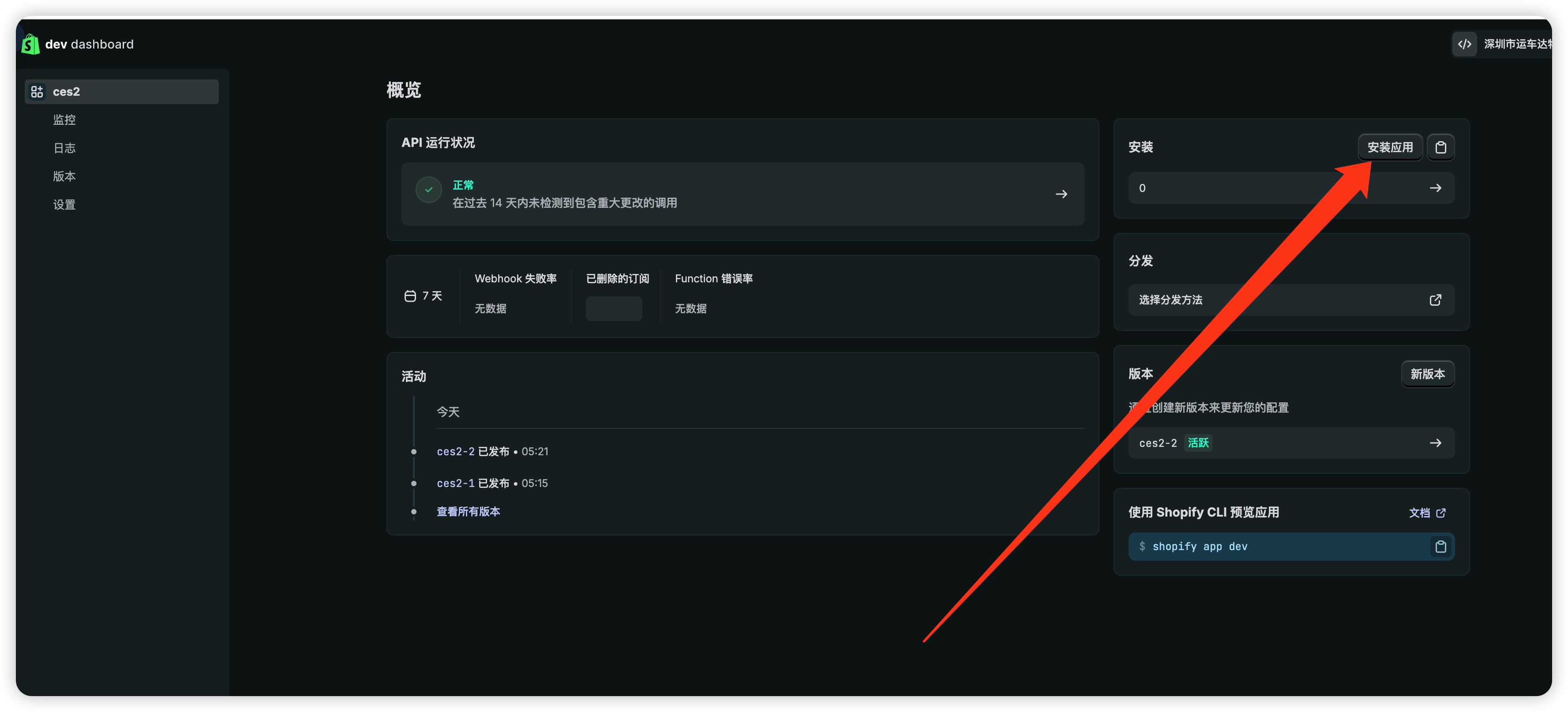Copy the install link with clipboard icon
1568x712 pixels.
coord(1440,147)
